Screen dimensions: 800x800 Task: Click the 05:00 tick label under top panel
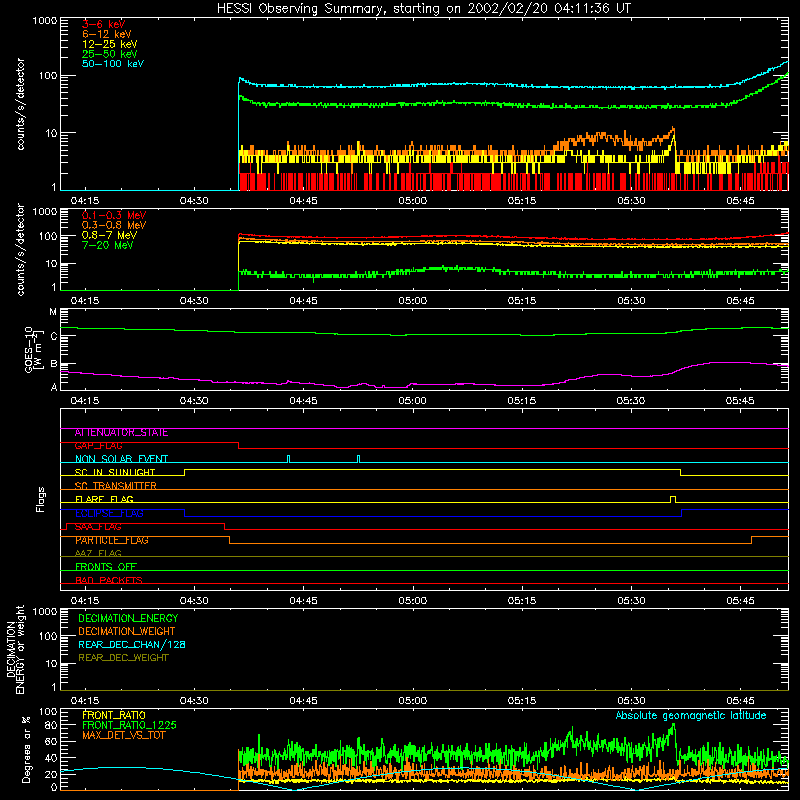413,201
